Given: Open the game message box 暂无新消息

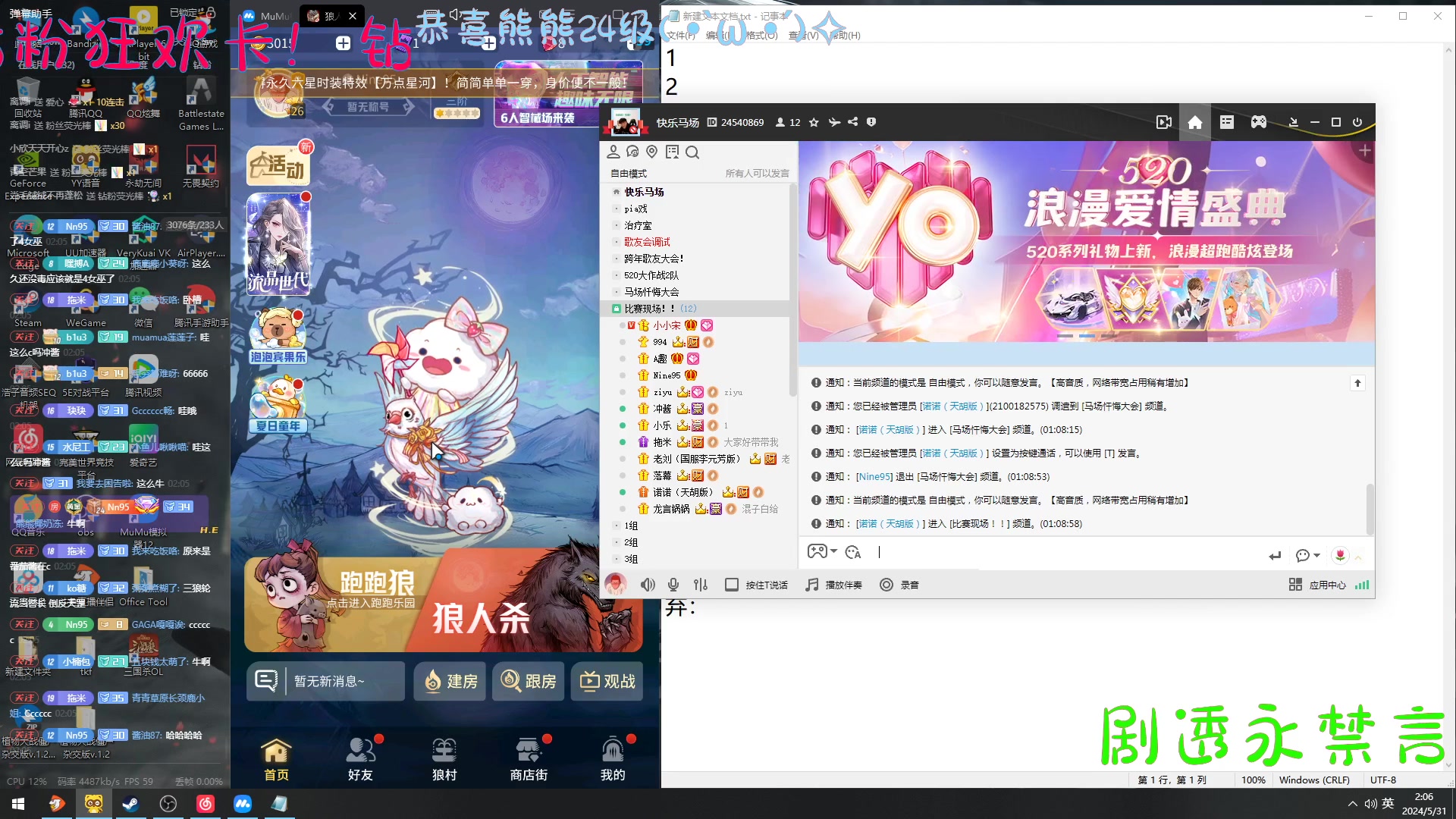Looking at the screenshot, I should click(326, 681).
